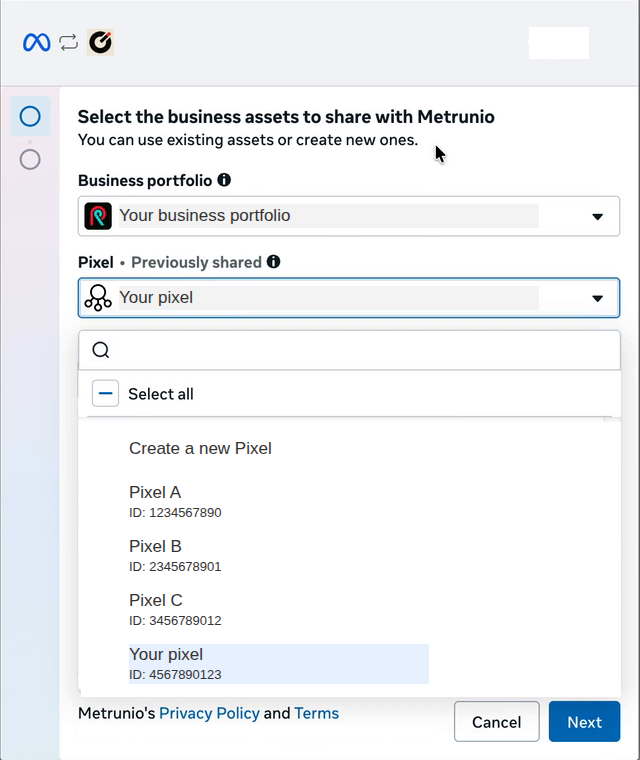Click the Previously shared label
Viewport: 640px width, 760px height.
[196, 262]
